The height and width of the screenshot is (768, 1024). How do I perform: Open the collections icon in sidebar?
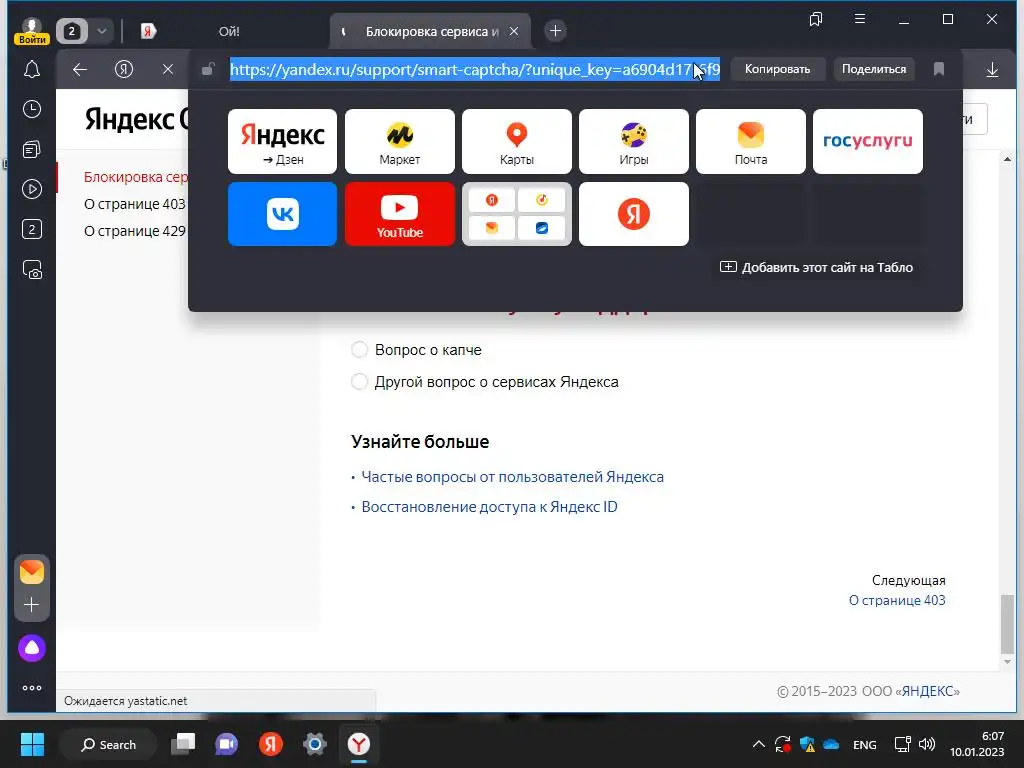pyautogui.click(x=32, y=150)
